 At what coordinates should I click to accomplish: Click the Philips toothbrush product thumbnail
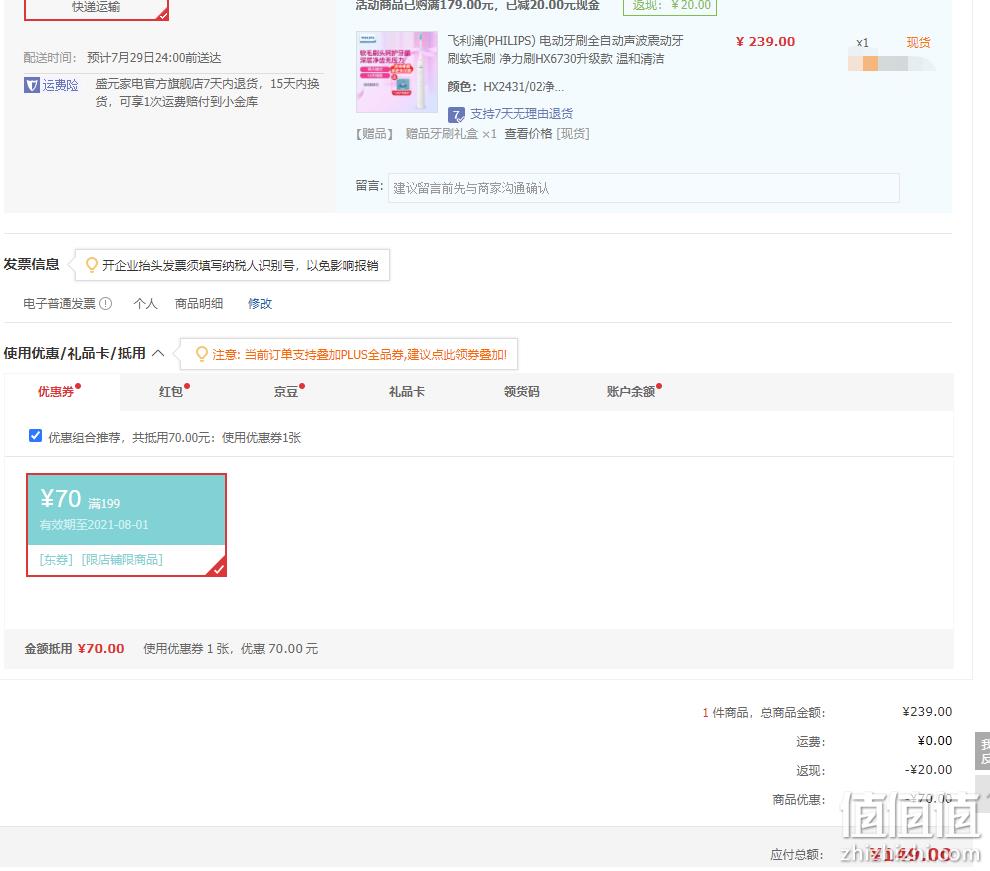click(397, 72)
